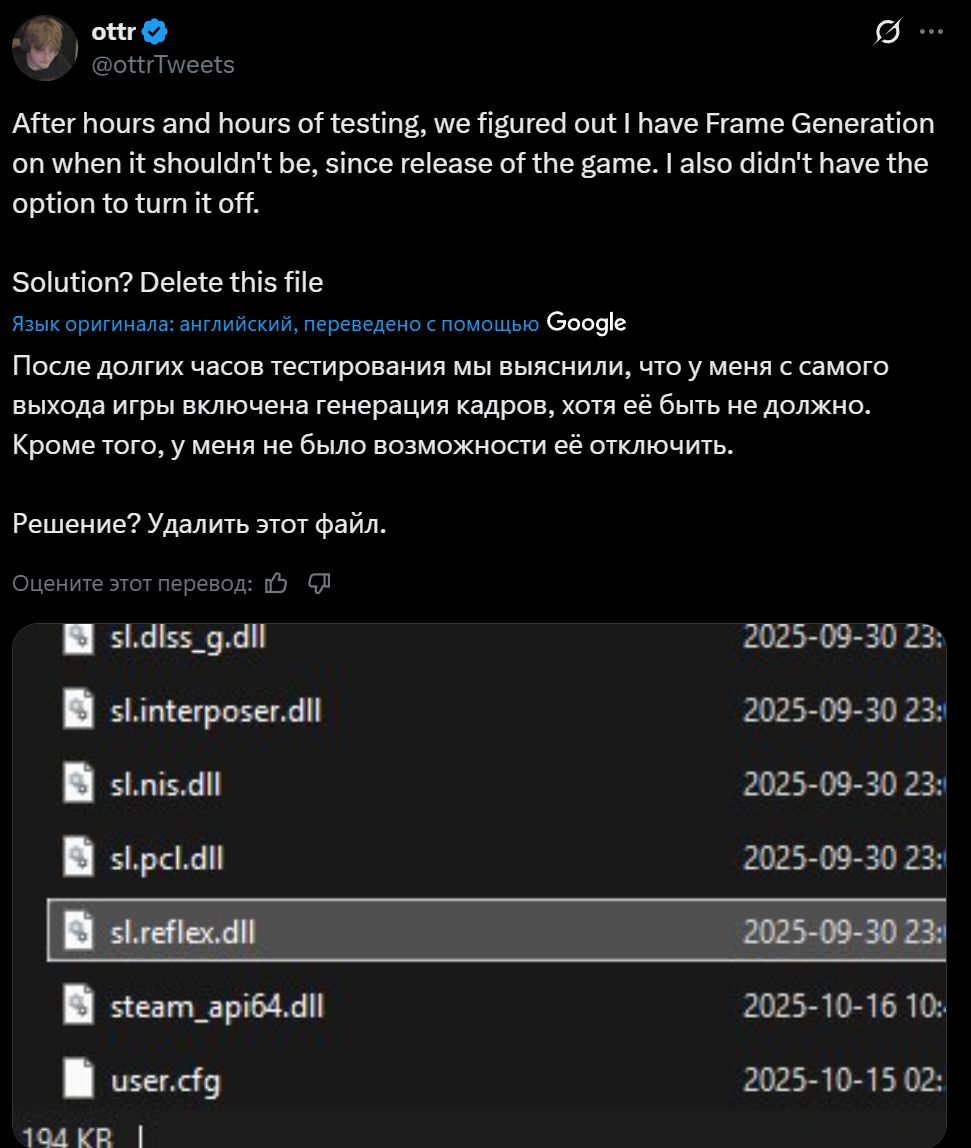Click the blue verified badge

click(154, 33)
